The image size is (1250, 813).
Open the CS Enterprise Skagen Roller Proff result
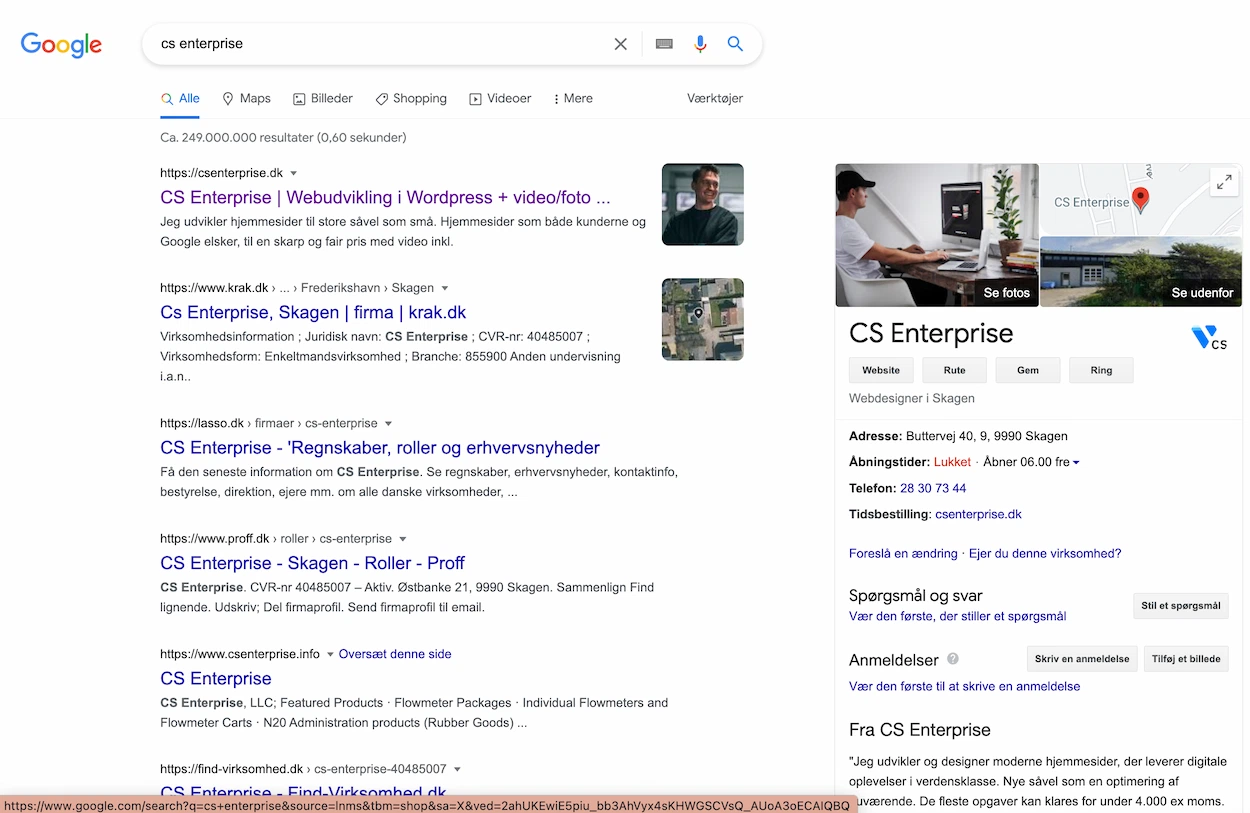pyautogui.click(x=312, y=562)
